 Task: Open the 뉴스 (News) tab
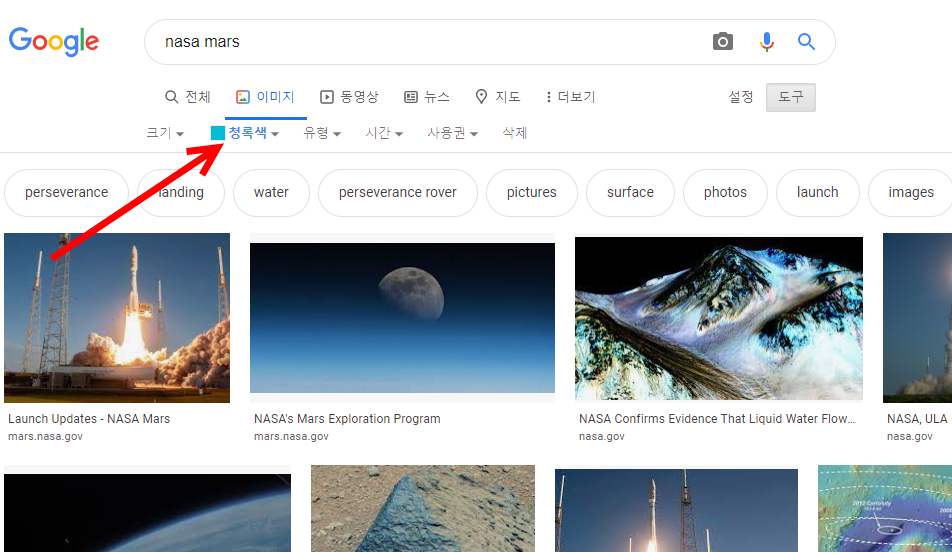[427, 97]
